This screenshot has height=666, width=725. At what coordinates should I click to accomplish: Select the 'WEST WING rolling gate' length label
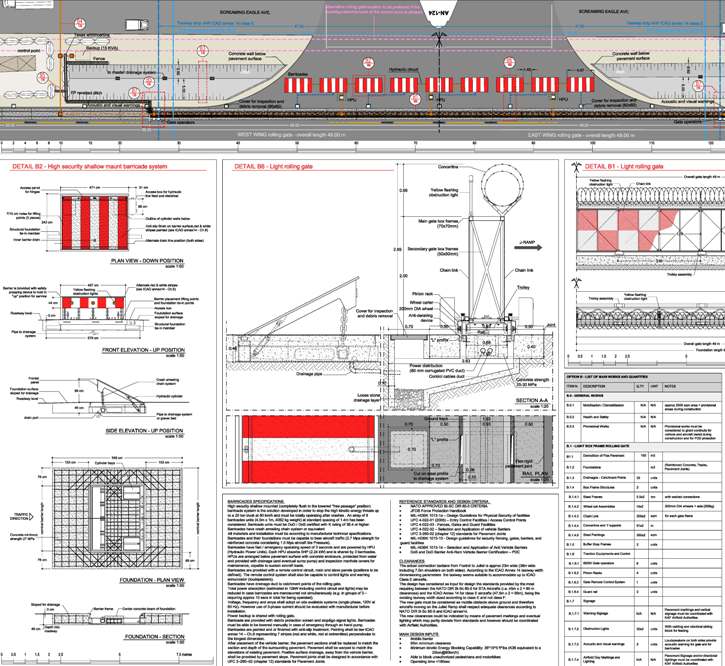pos(291,135)
